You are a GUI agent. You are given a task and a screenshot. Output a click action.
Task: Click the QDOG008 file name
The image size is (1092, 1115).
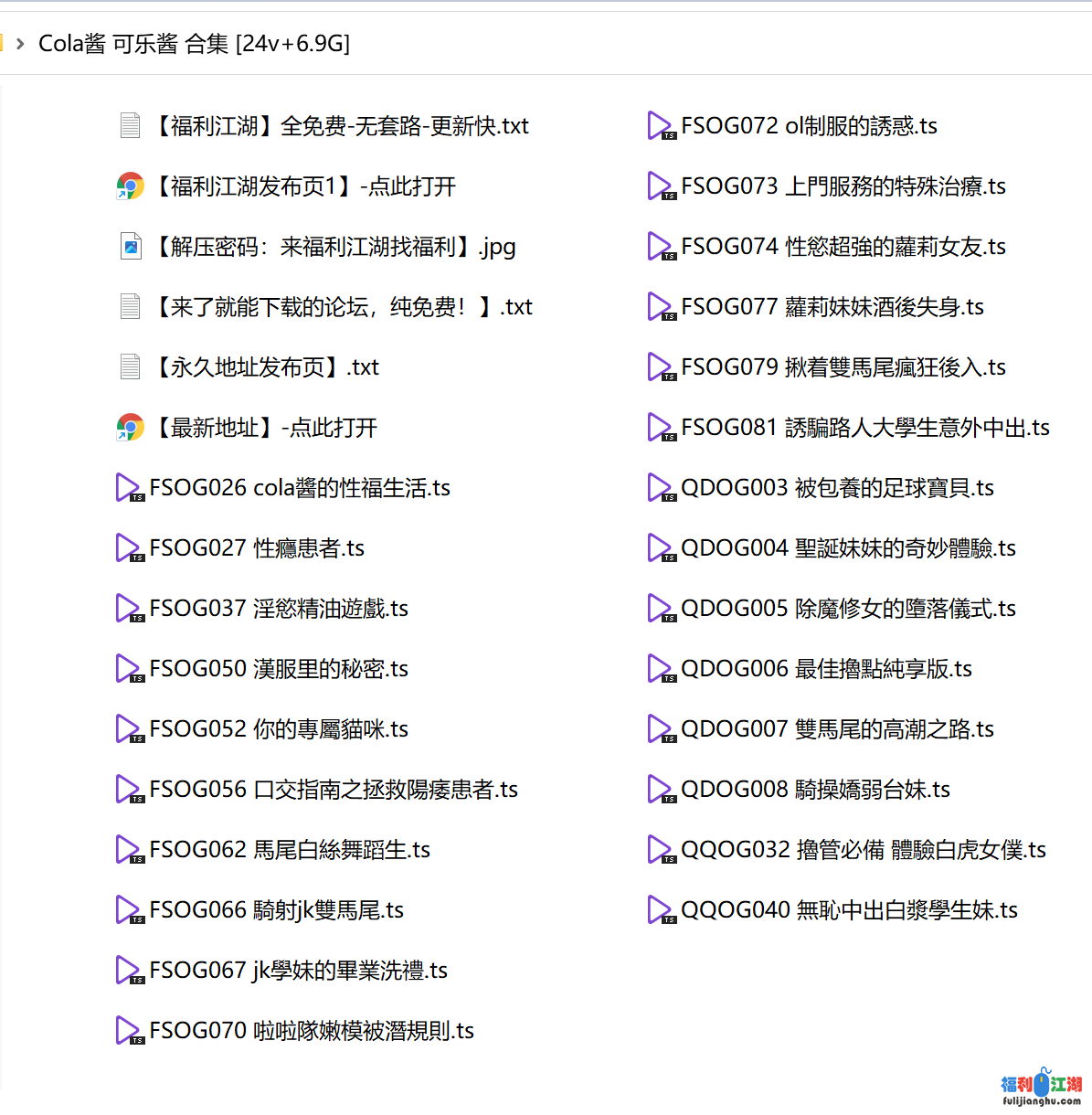[815, 789]
